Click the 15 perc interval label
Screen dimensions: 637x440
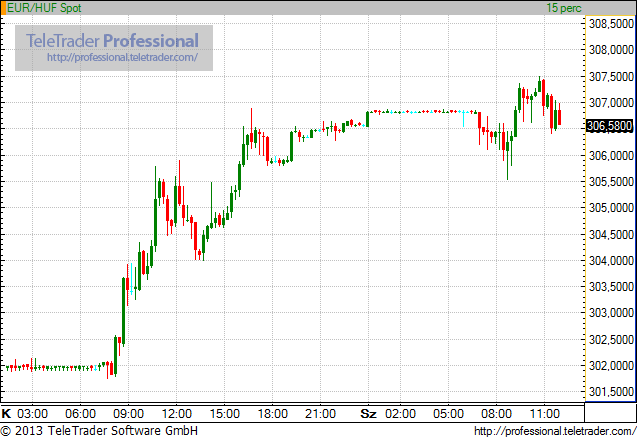point(563,8)
